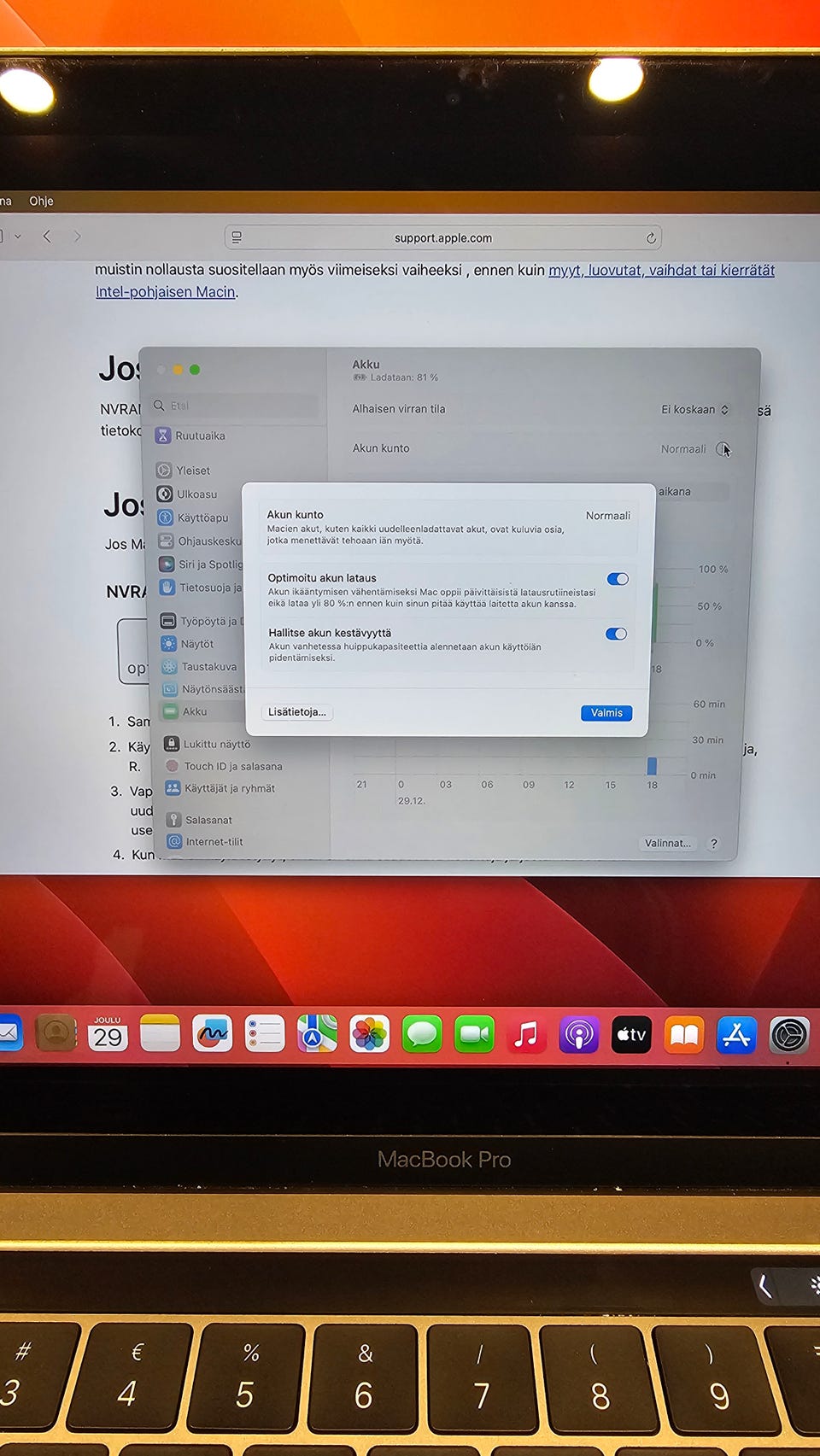Click the Valmis button
Screen dimensions: 820x1456
606,713
